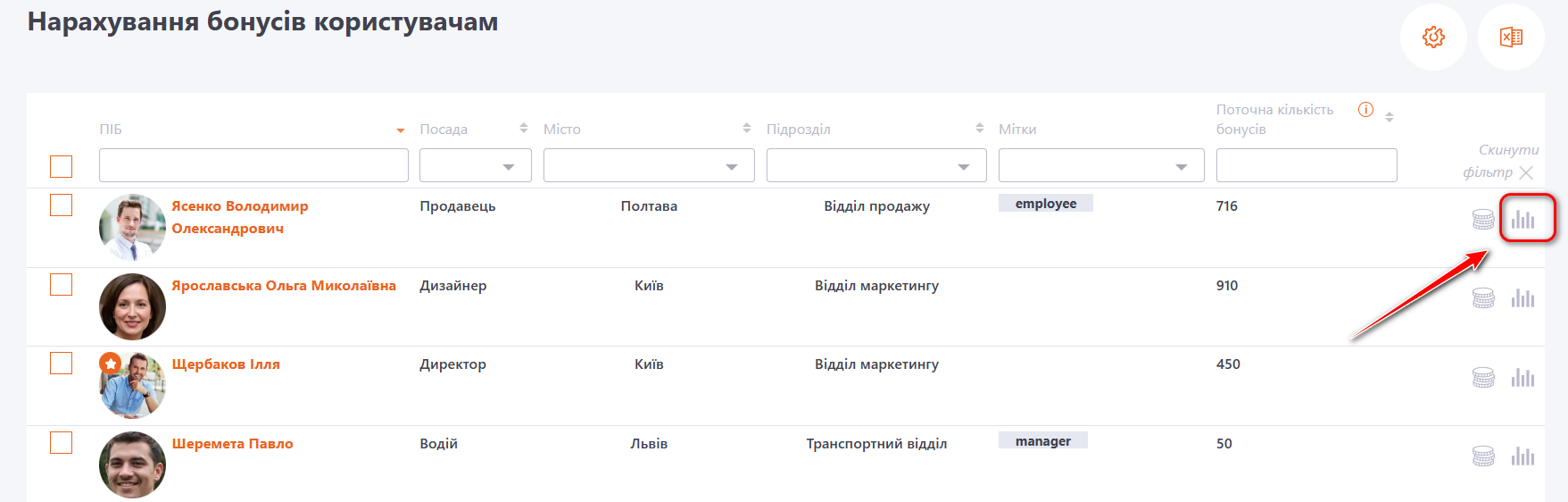Expand the Підрозділ filter dropdown
The image size is (1568, 502).
point(876,166)
